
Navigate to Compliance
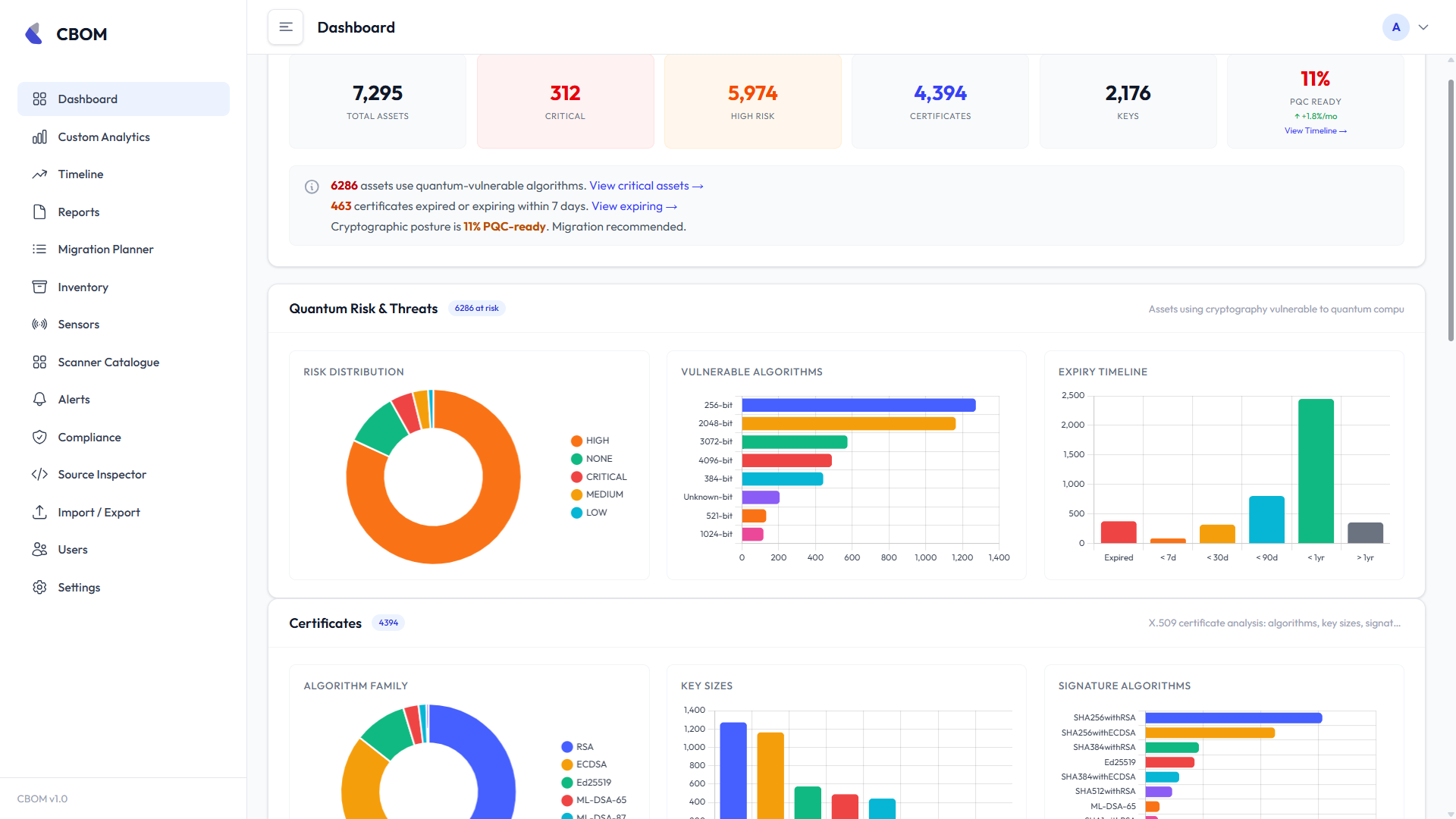point(124,438)
